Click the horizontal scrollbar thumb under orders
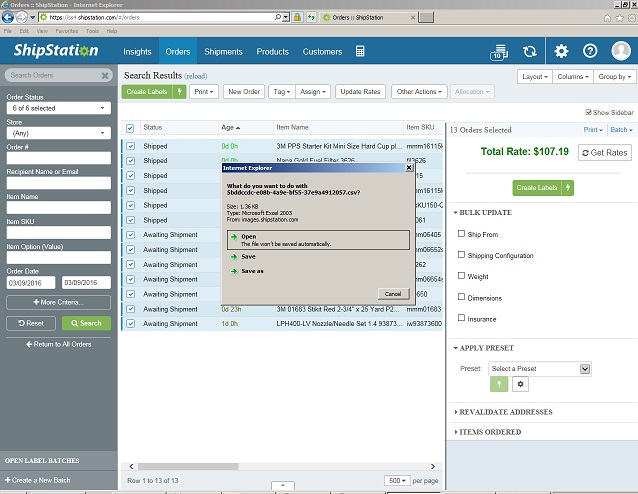638x494 pixels. click(x=188, y=466)
